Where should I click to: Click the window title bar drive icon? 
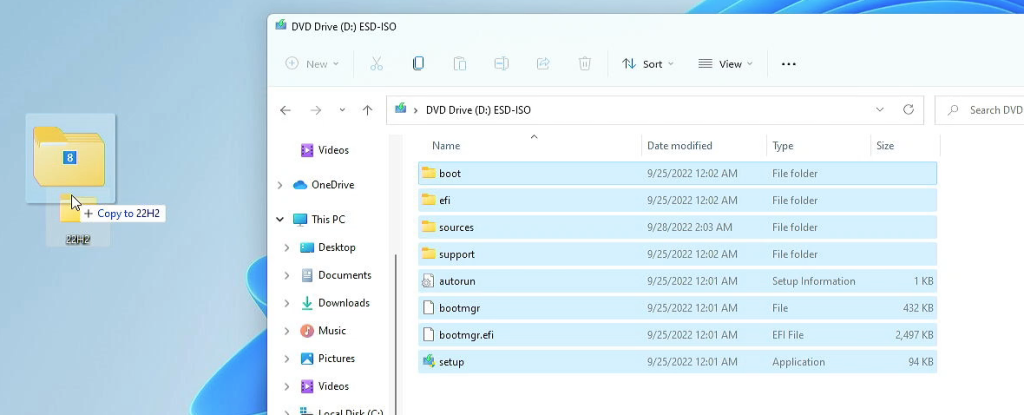click(281, 25)
